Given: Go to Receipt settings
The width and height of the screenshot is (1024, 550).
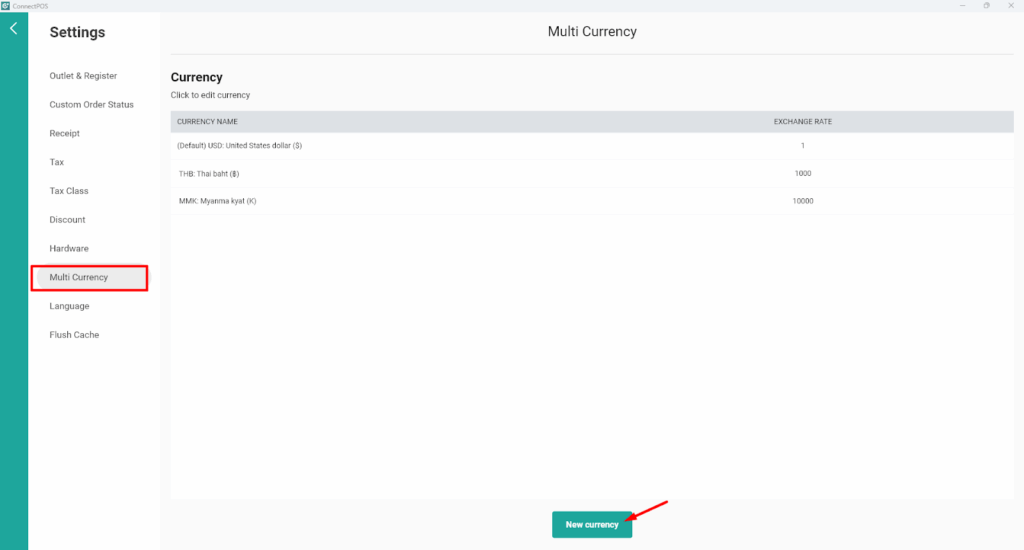Looking at the screenshot, I should (x=64, y=134).
